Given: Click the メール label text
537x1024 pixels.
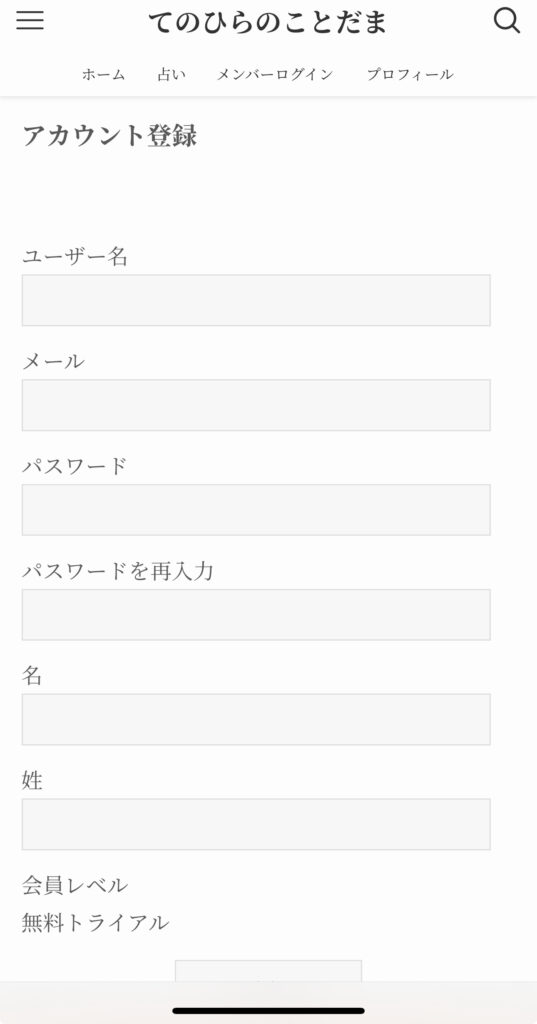Looking at the screenshot, I should pyautogui.click(x=53, y=361).
